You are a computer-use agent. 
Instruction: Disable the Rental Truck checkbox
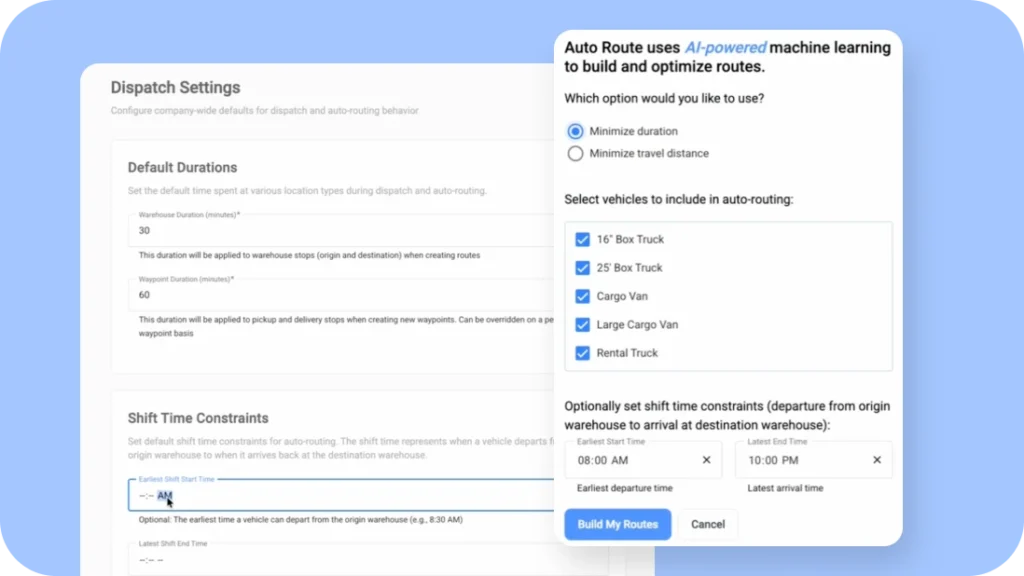583,353
